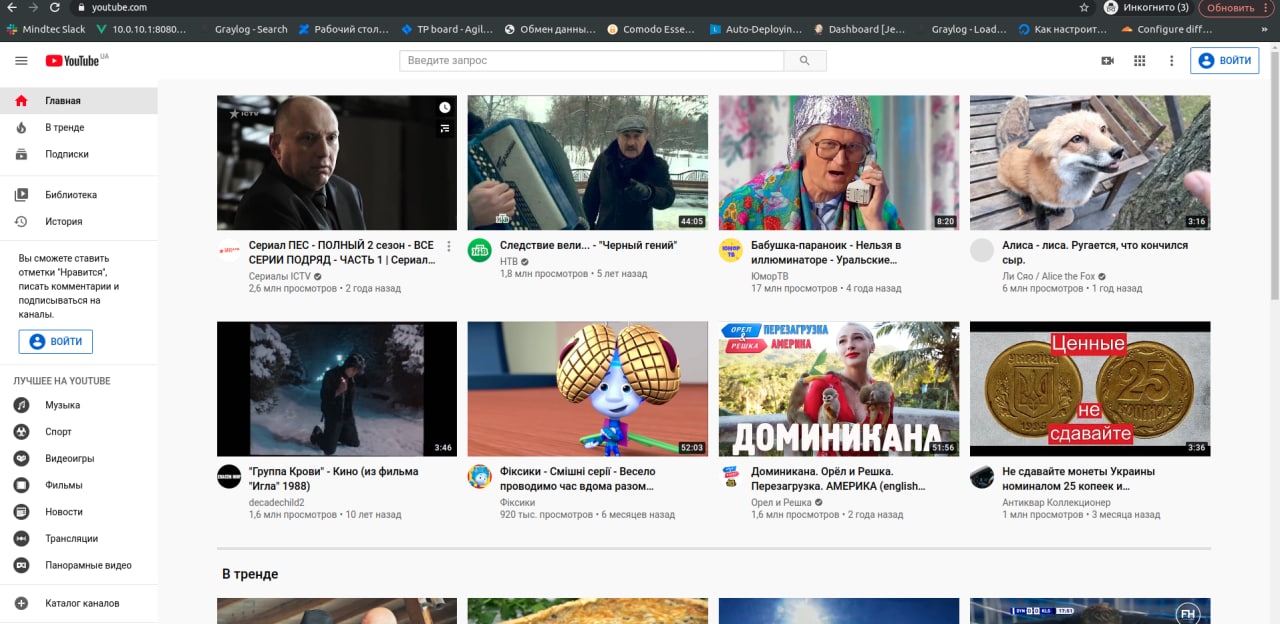The width and height of the screenshot is (1280, 624).
Task: Click the Graylog - Search bookmark
Action: 248,29
